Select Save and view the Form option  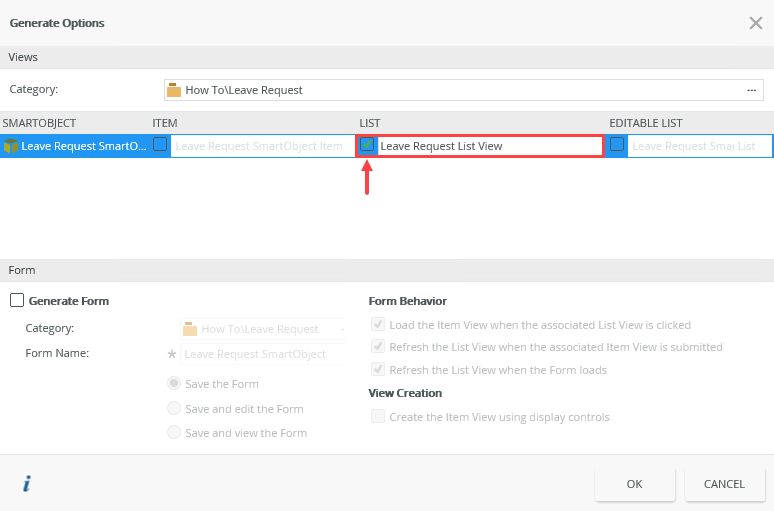174,432
